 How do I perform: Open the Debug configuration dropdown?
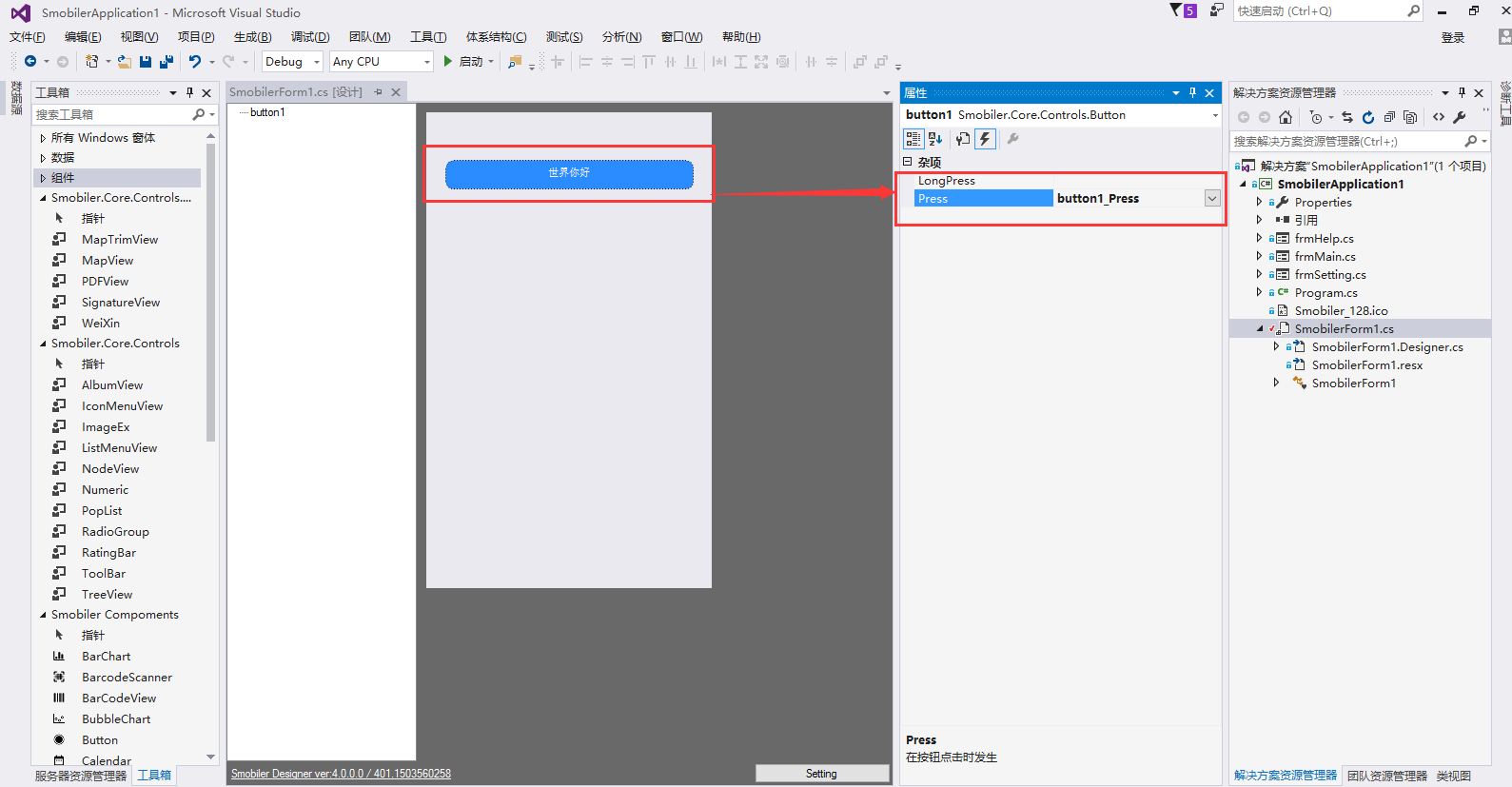[317, 62]
